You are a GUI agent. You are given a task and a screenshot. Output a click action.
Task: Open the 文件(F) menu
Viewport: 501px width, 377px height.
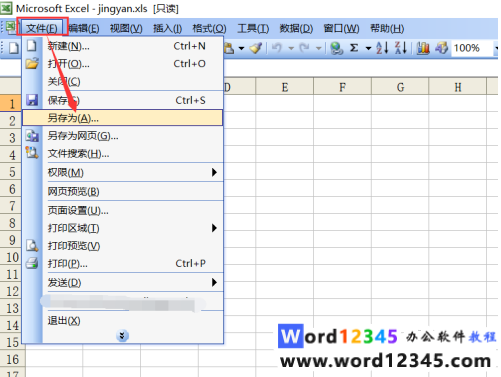pyautogui.click(x=42, y=28)
